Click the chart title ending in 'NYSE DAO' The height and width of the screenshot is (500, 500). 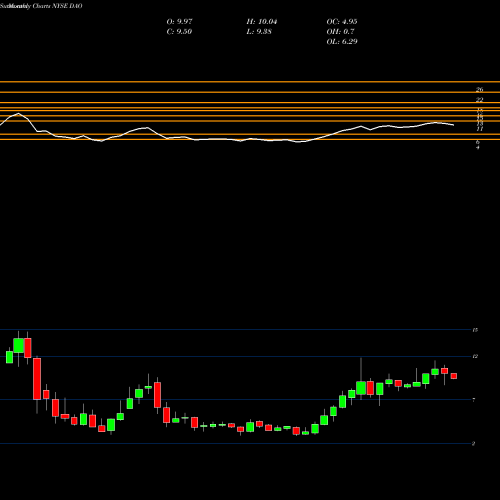[41, 6]
